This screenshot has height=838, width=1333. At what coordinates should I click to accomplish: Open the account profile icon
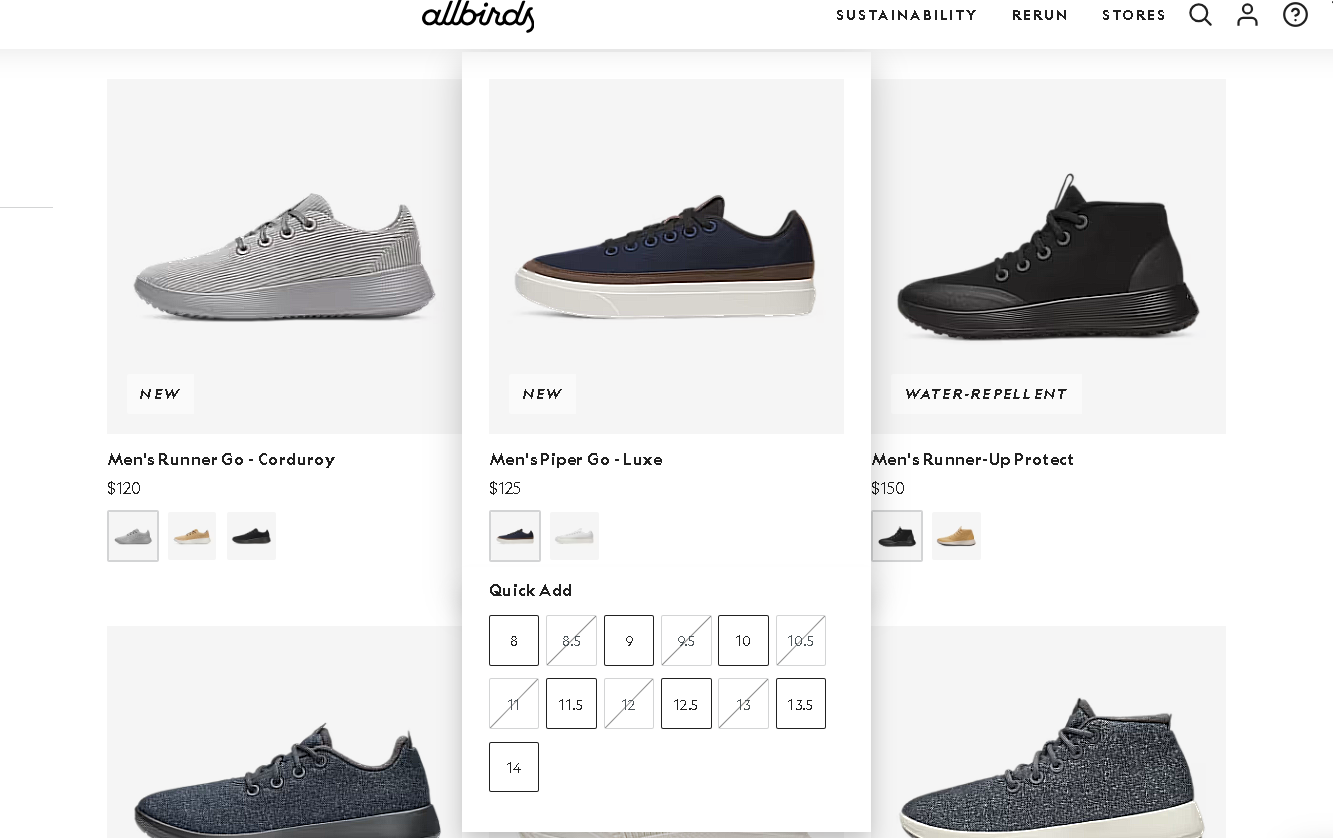tap(1247, 15)
